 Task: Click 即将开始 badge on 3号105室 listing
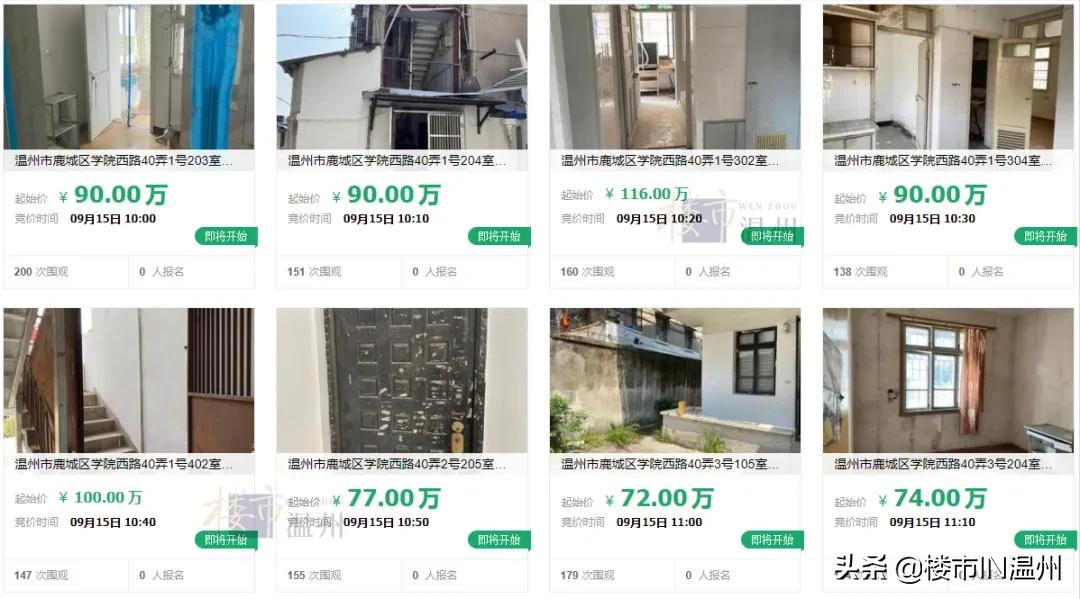(x=772, y=540)
